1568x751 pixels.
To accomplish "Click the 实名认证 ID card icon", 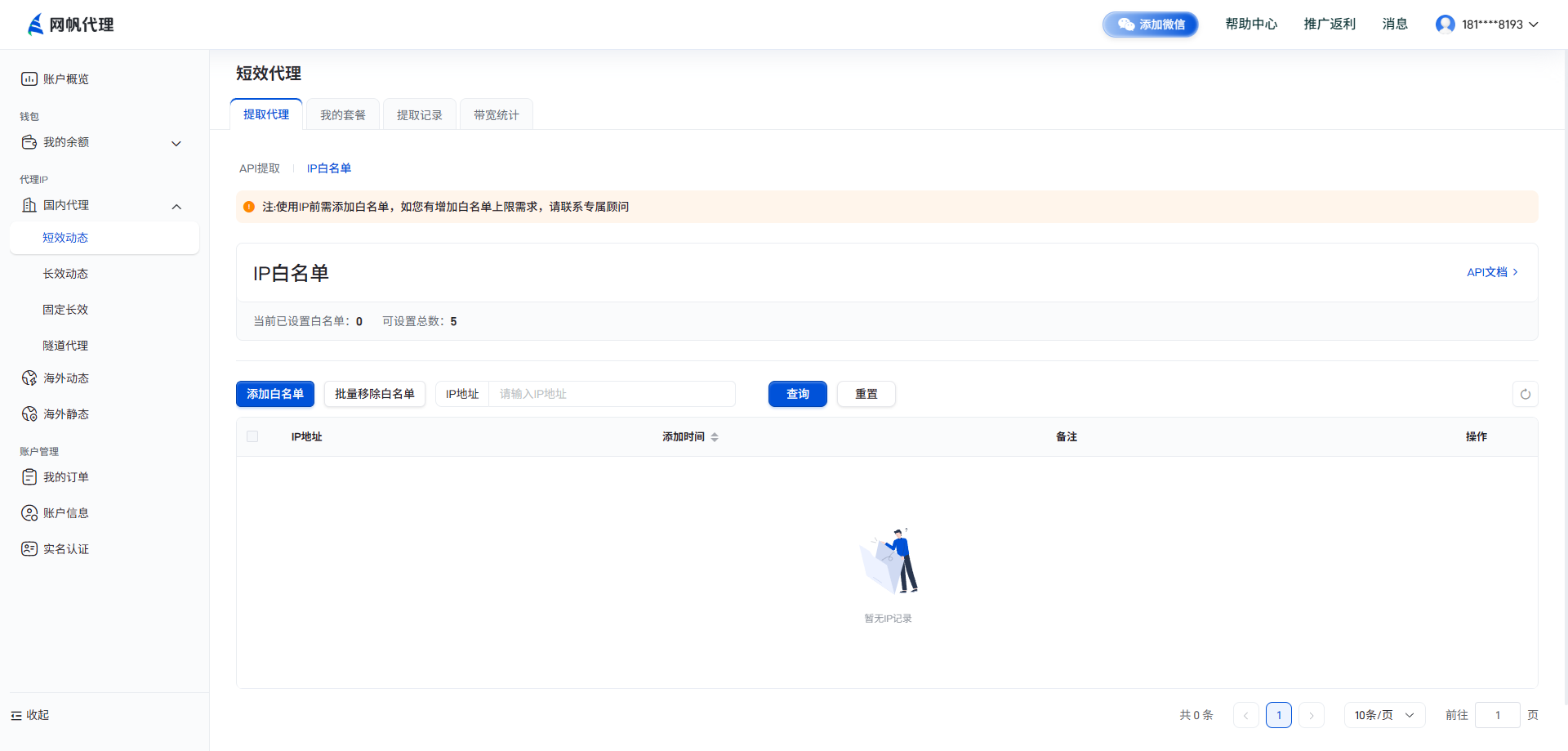I will click(x=29, y=549).
